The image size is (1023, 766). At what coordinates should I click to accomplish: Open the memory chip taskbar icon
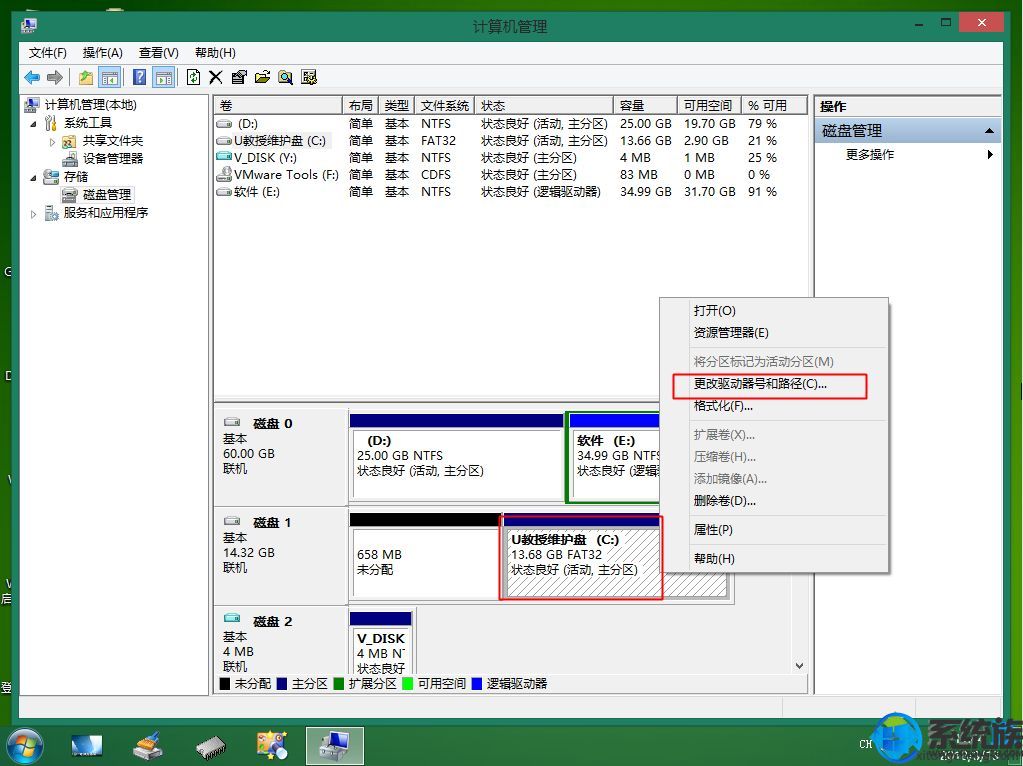[210, 747]
